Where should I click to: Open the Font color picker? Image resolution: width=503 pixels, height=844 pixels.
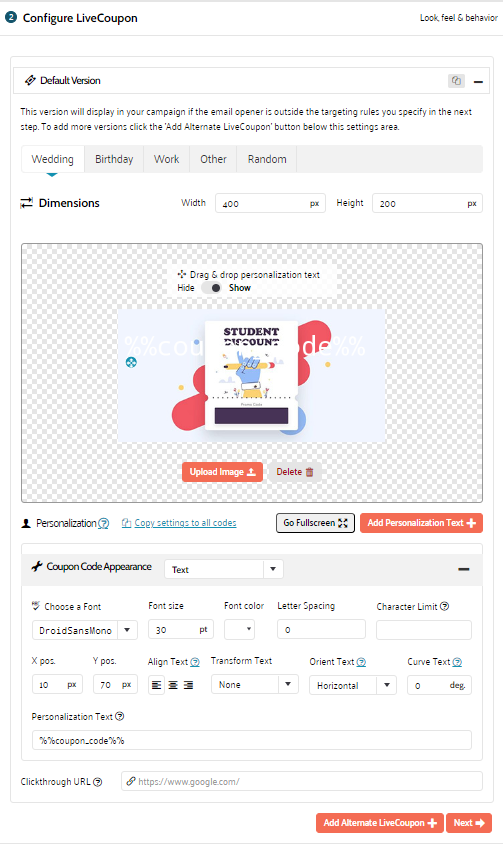pyautogui.click(x=239, y=629)
